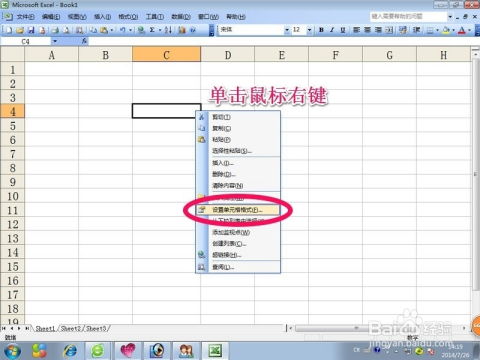Click the AutoSum sigma icon
Viewport: 480px width, 360px height.
point(152,30)
